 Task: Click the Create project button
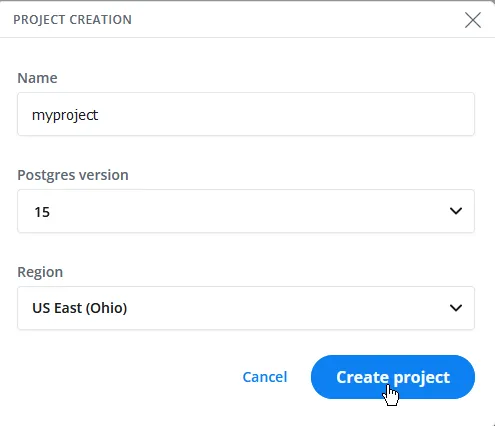(x=393, y=377)
